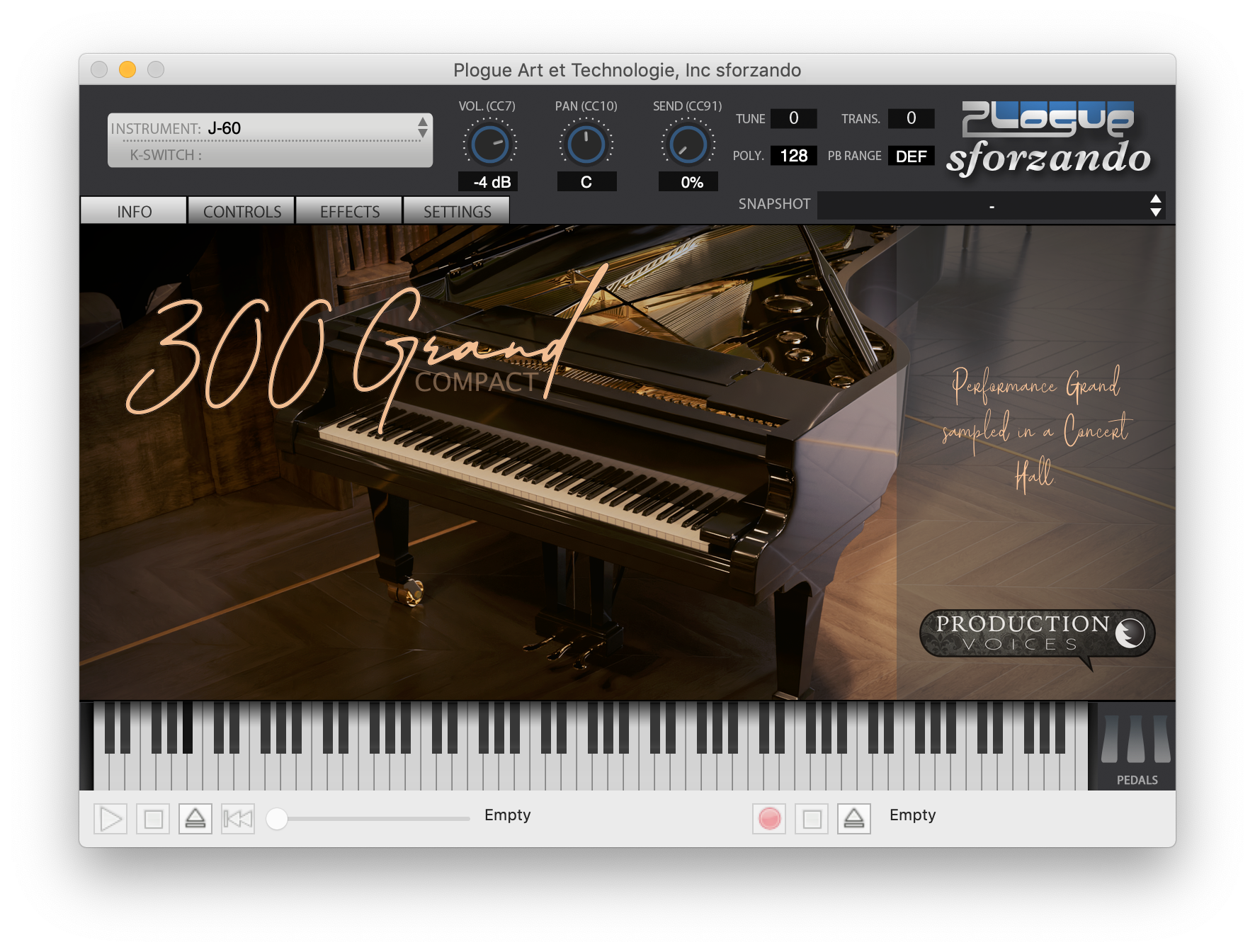The height and width of the screenshot is (952, 1255).
Task: Stop the audio recording
Action: coord(812,819)
